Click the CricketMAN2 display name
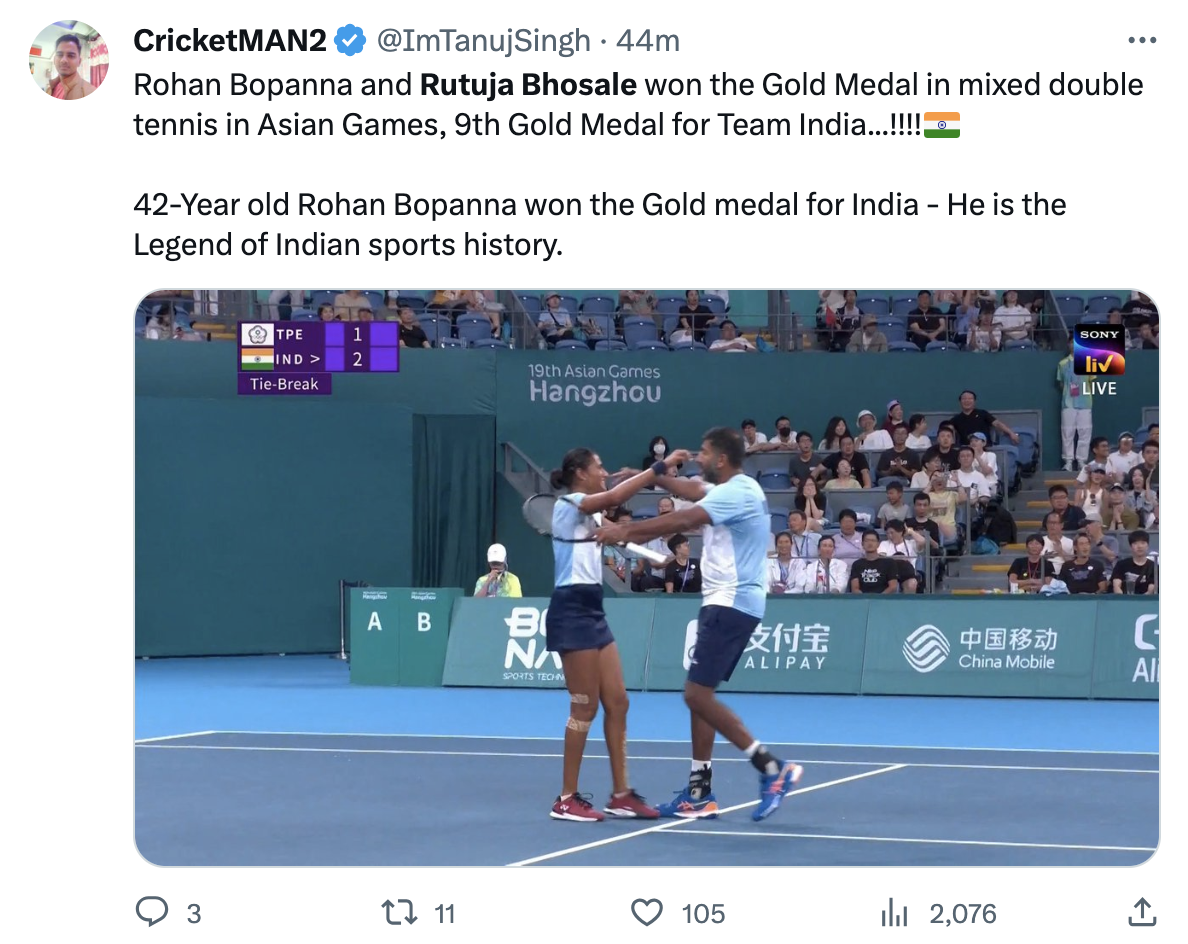This screenshot has width=1188, height=944. [230, 41]
